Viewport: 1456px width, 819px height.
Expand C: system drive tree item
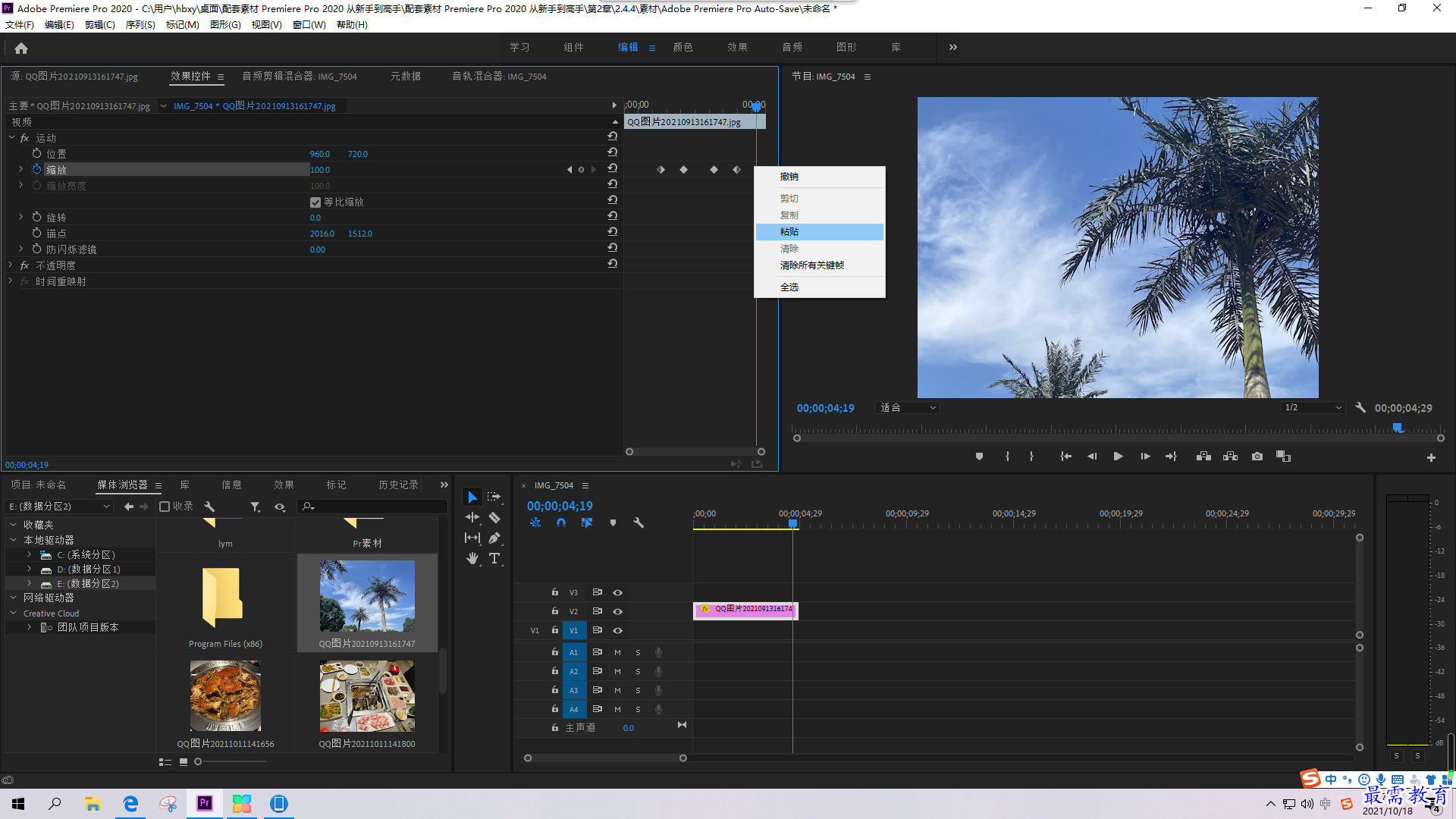coord(29,555)
